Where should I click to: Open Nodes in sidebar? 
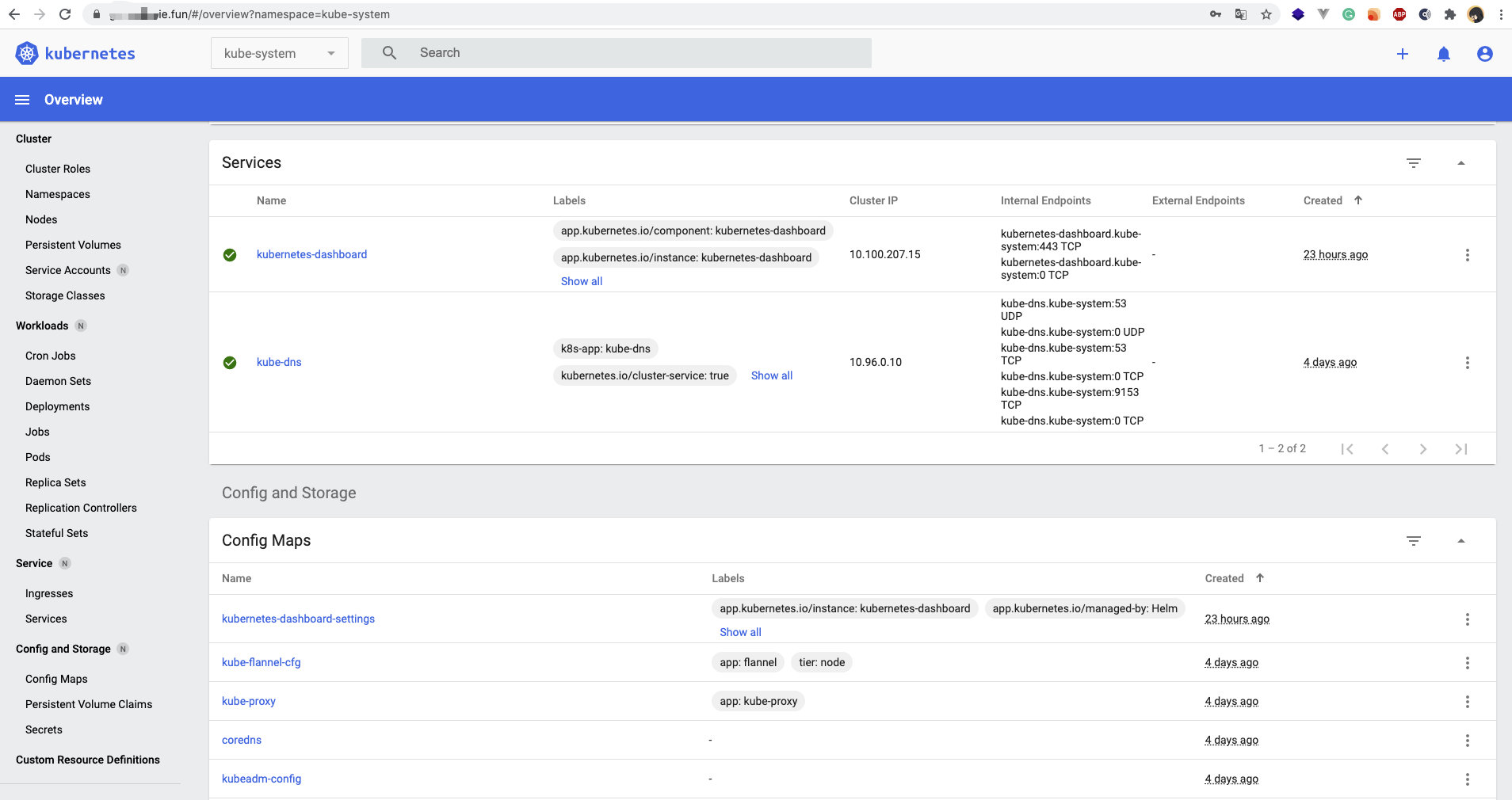click(41, 219)
